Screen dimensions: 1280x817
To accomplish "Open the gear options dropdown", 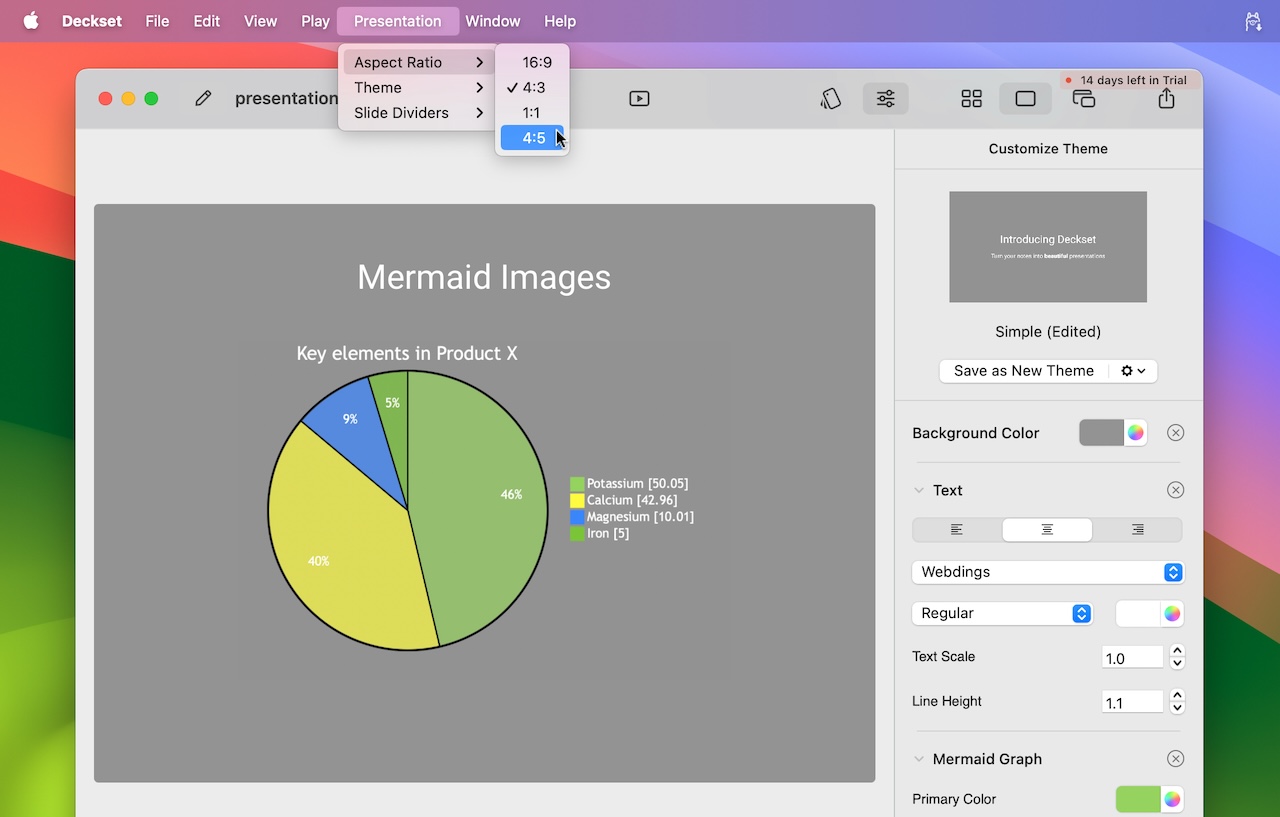I will (x=1133, y=371).
